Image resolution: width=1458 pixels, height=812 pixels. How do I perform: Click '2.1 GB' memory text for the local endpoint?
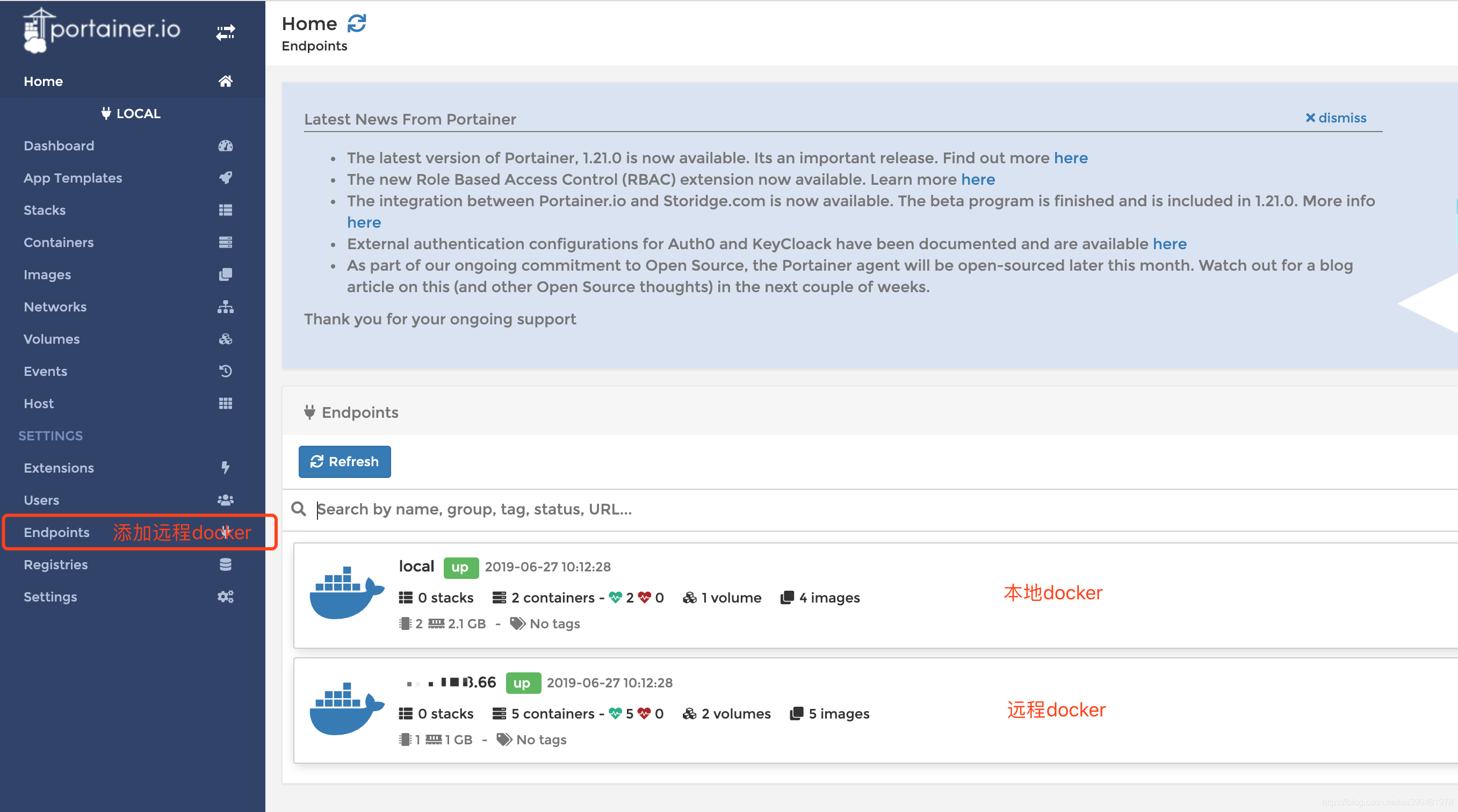(467, 624)
